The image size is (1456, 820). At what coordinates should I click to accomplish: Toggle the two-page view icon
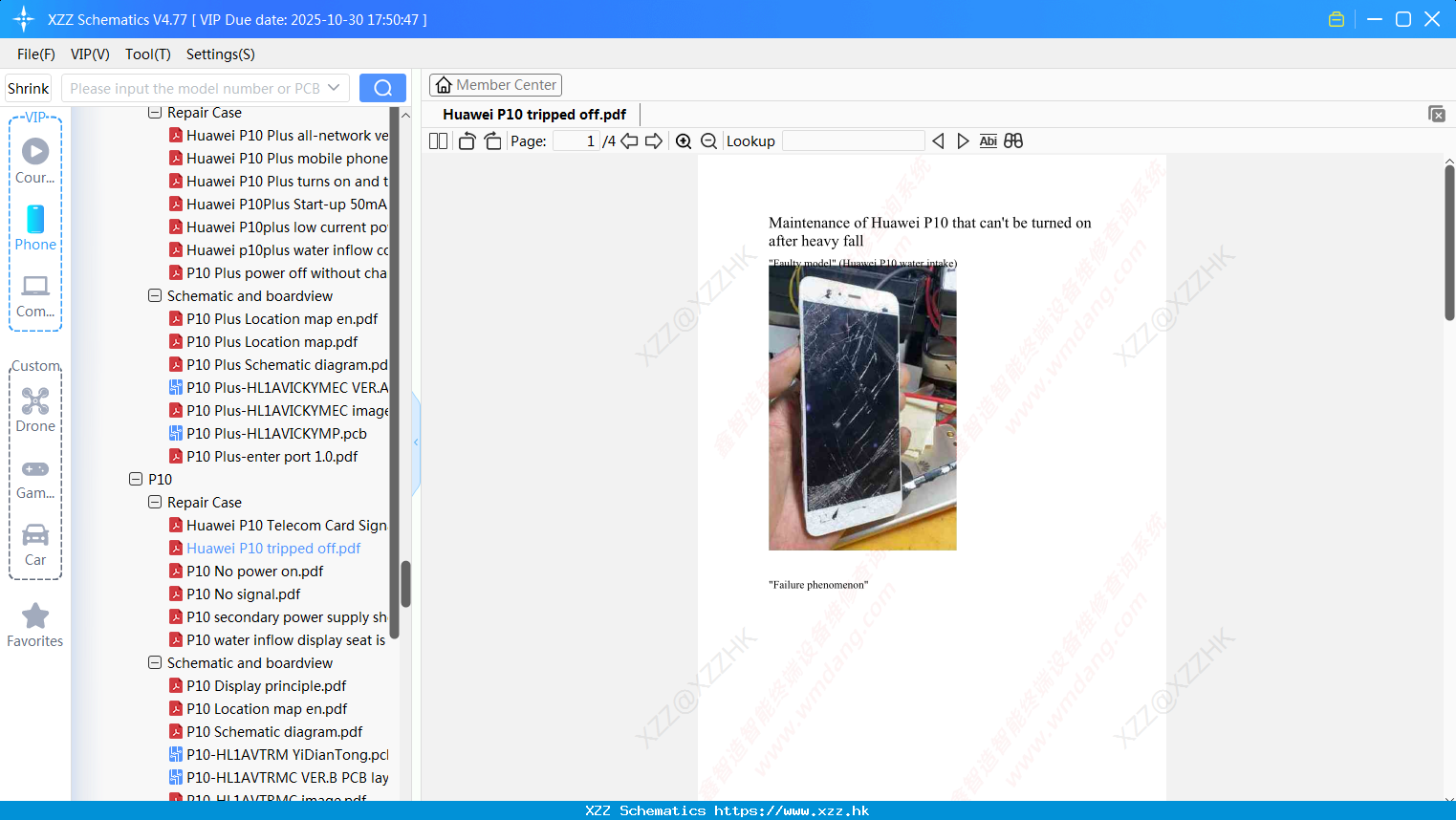(438, 140)
